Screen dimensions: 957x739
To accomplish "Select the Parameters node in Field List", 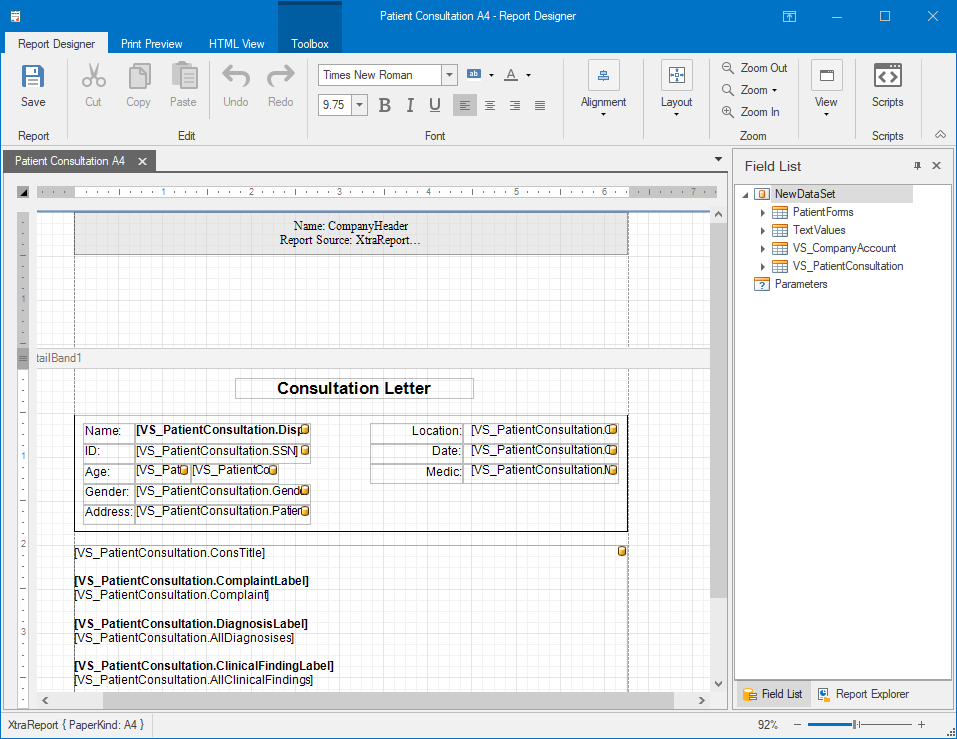I will 800,284.
